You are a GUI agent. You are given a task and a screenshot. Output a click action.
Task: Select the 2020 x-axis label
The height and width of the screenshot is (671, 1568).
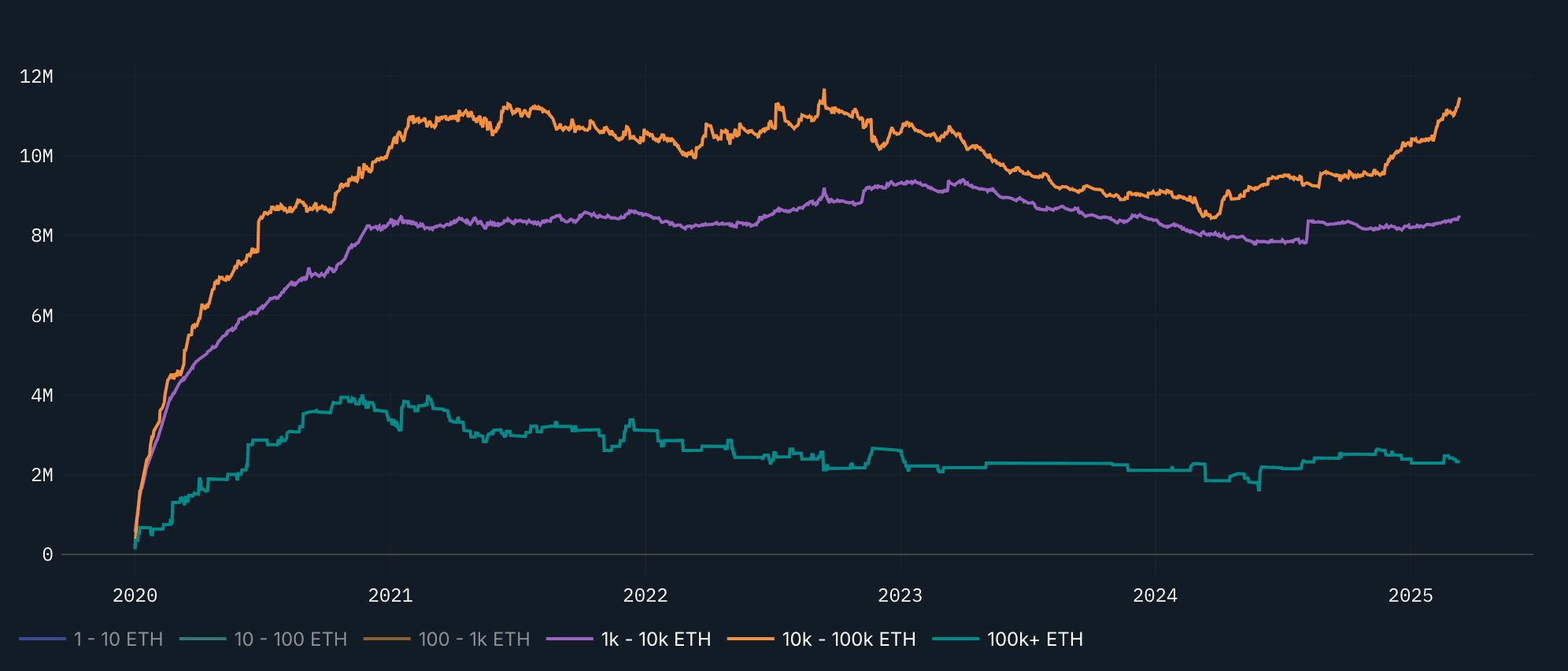coord(135,595)
